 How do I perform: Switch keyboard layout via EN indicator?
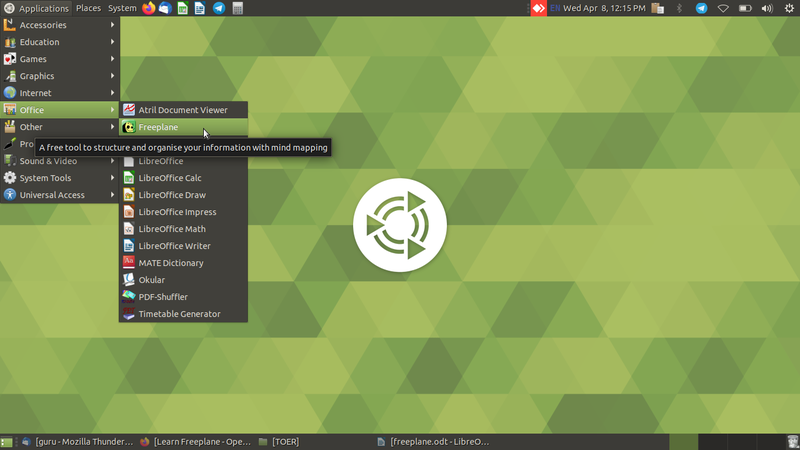tap(555, 8)
